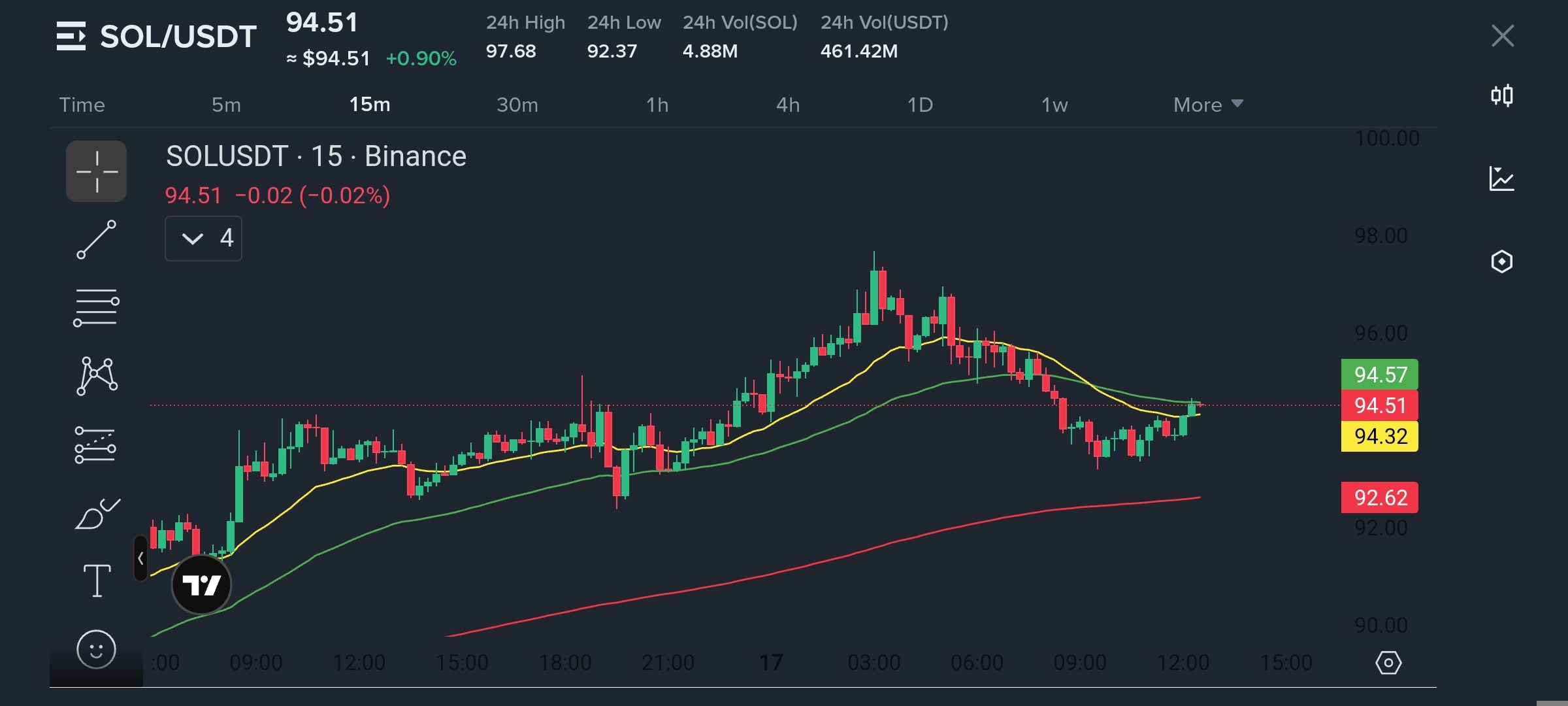Open the candlestick chart type selector
This screenshot has width=1568, height=706.
pyautogui.click(x=1501, y=96)
